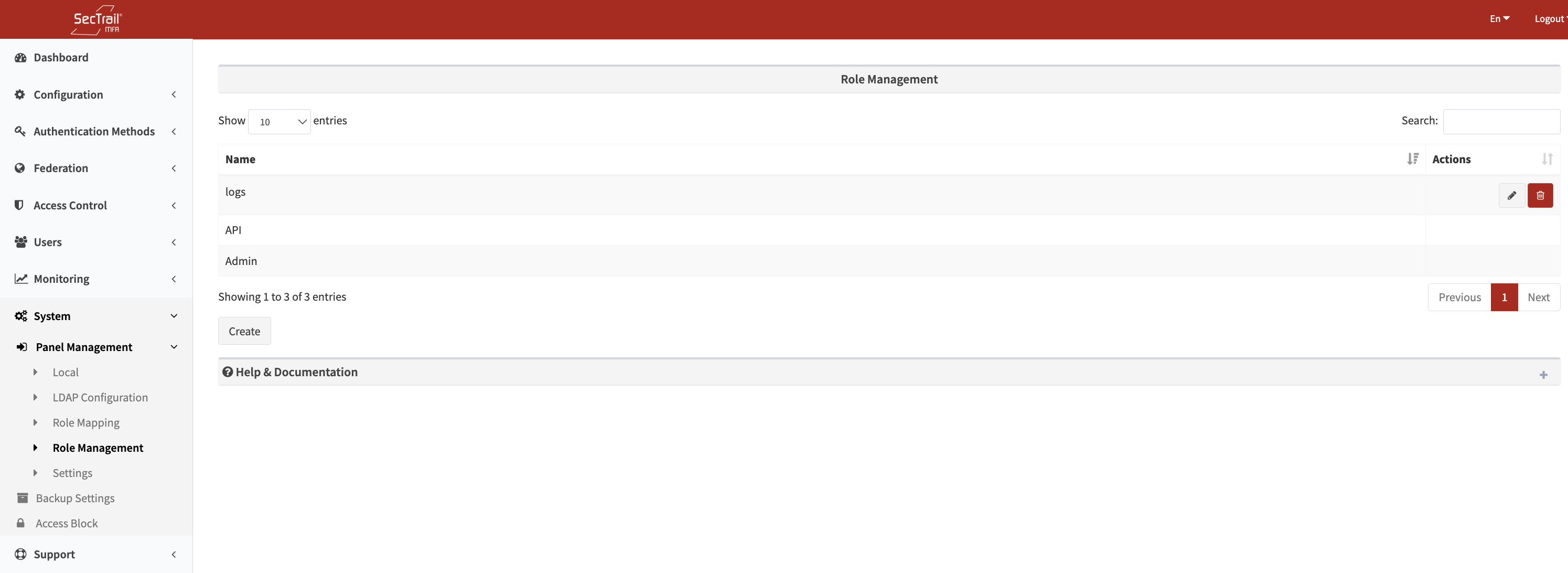Open the En language dropdown
The image size is (1568, 573).
pos(1499,19)
